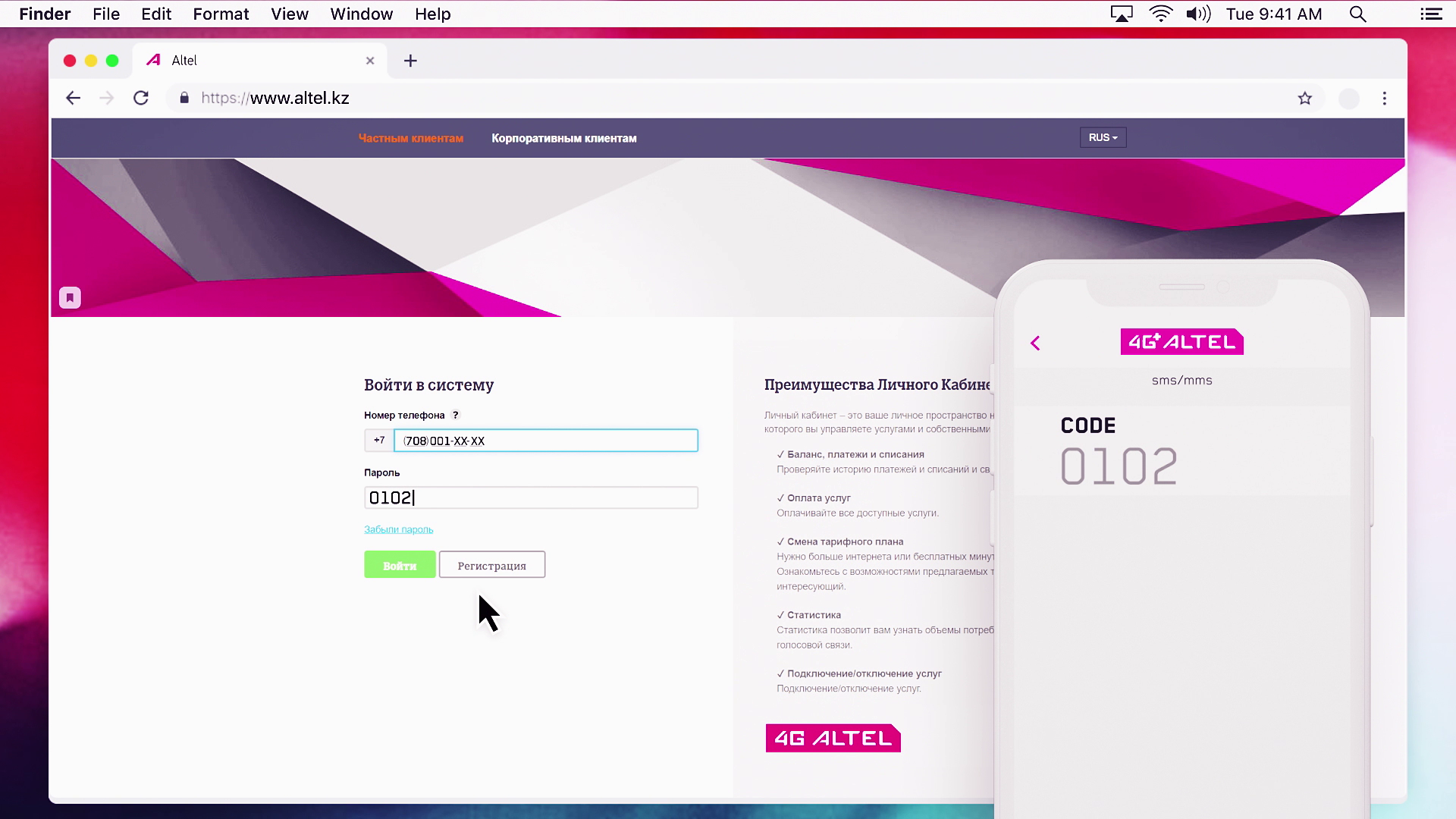Reload the Altel page
The height and width of the screenshot is (819, 1456).
click(x=141, y=98)
